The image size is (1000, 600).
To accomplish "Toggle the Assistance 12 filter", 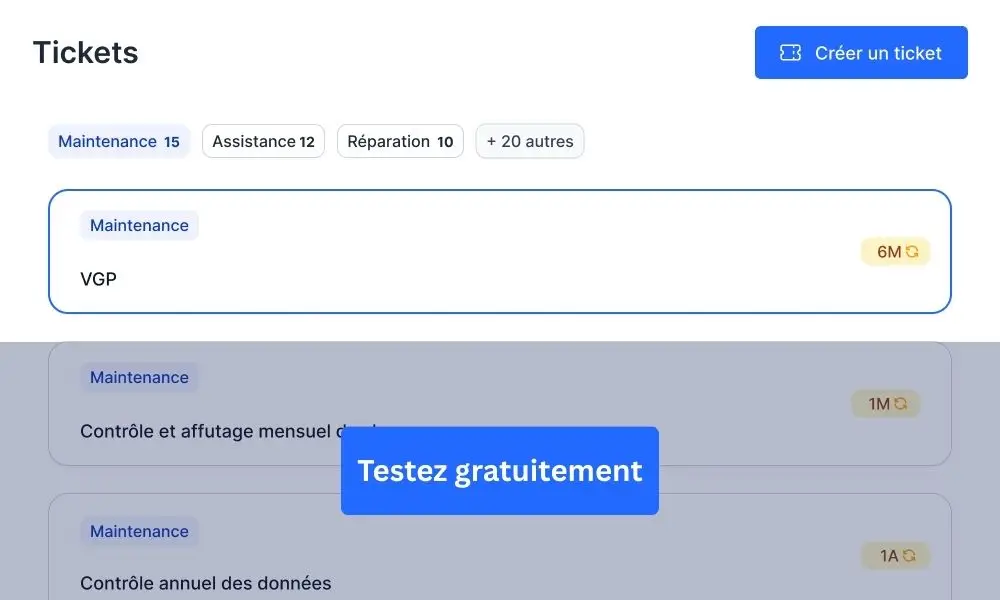I will point(263,141).
